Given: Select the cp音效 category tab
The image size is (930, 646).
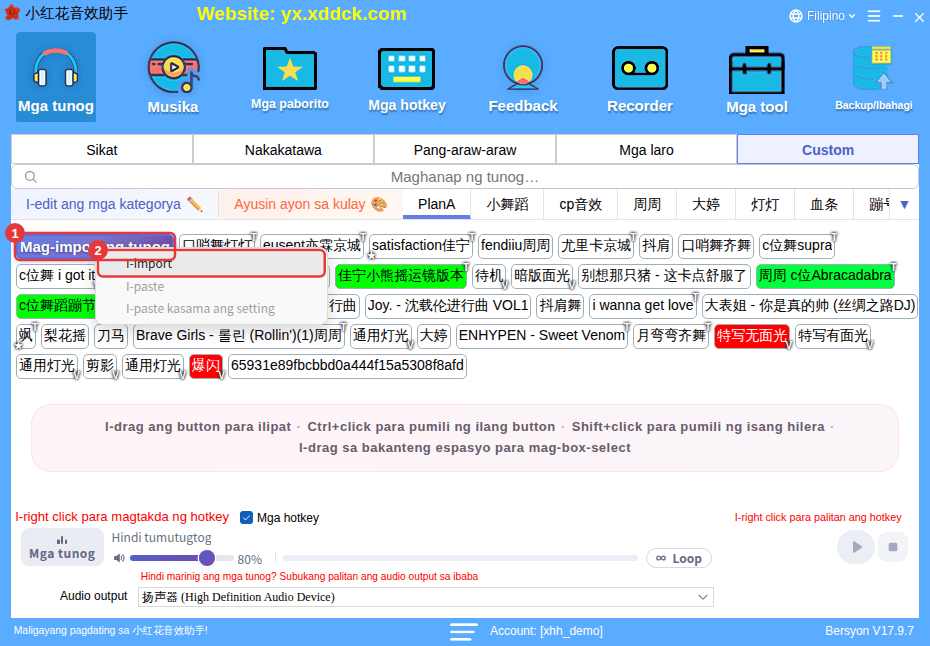Looking at the screenshot, I should coord(580,205).
